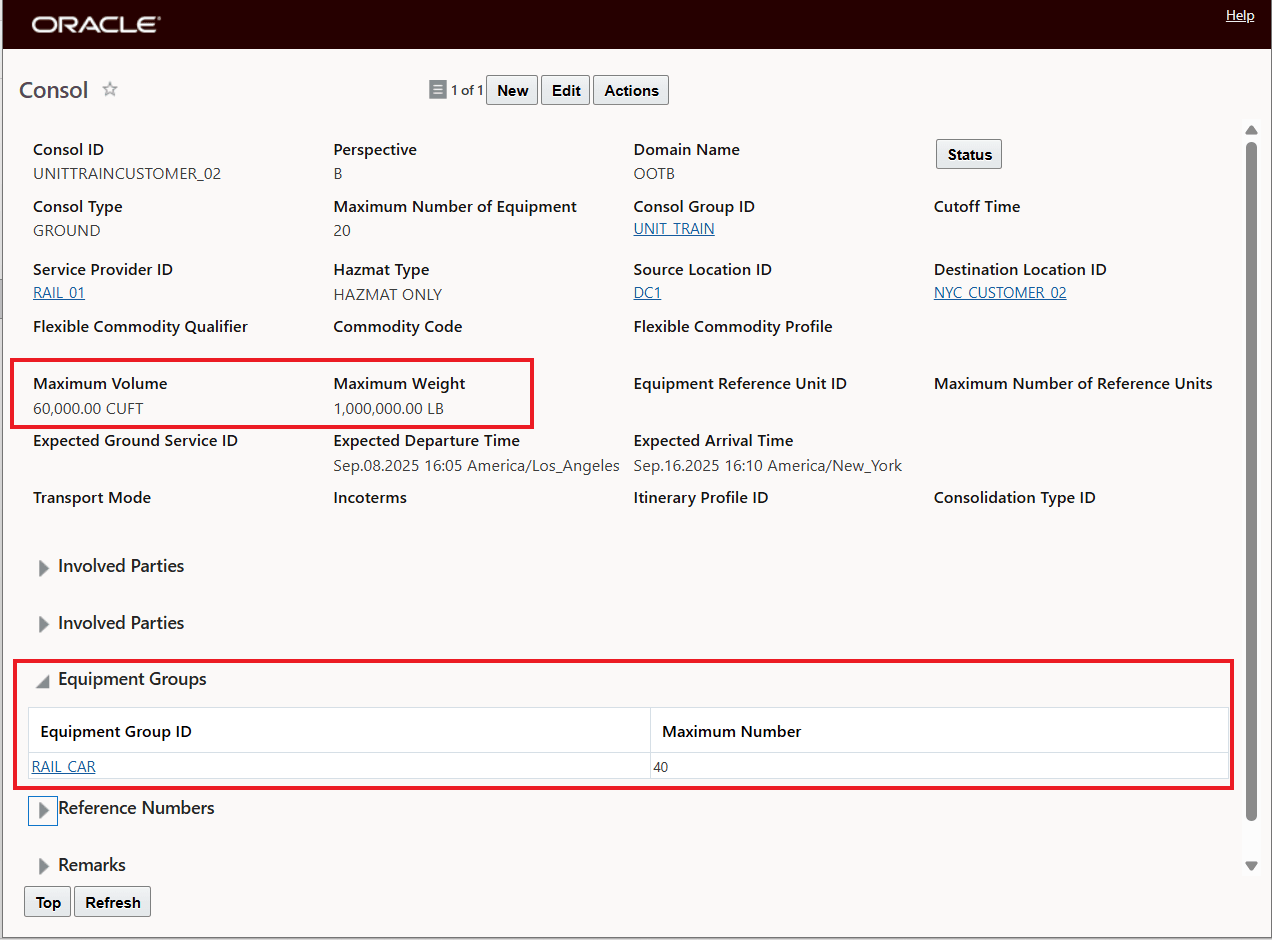Open the UNIT TRAIN consol group link

pos(674,229)
